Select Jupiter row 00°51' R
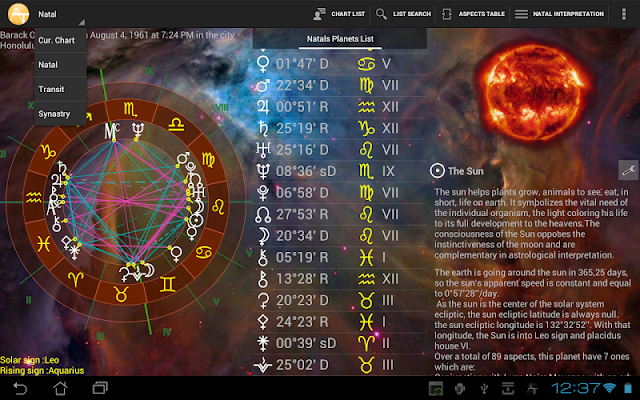Image resolution: width=640 pixels, height=400 pixels. (340, 107)
